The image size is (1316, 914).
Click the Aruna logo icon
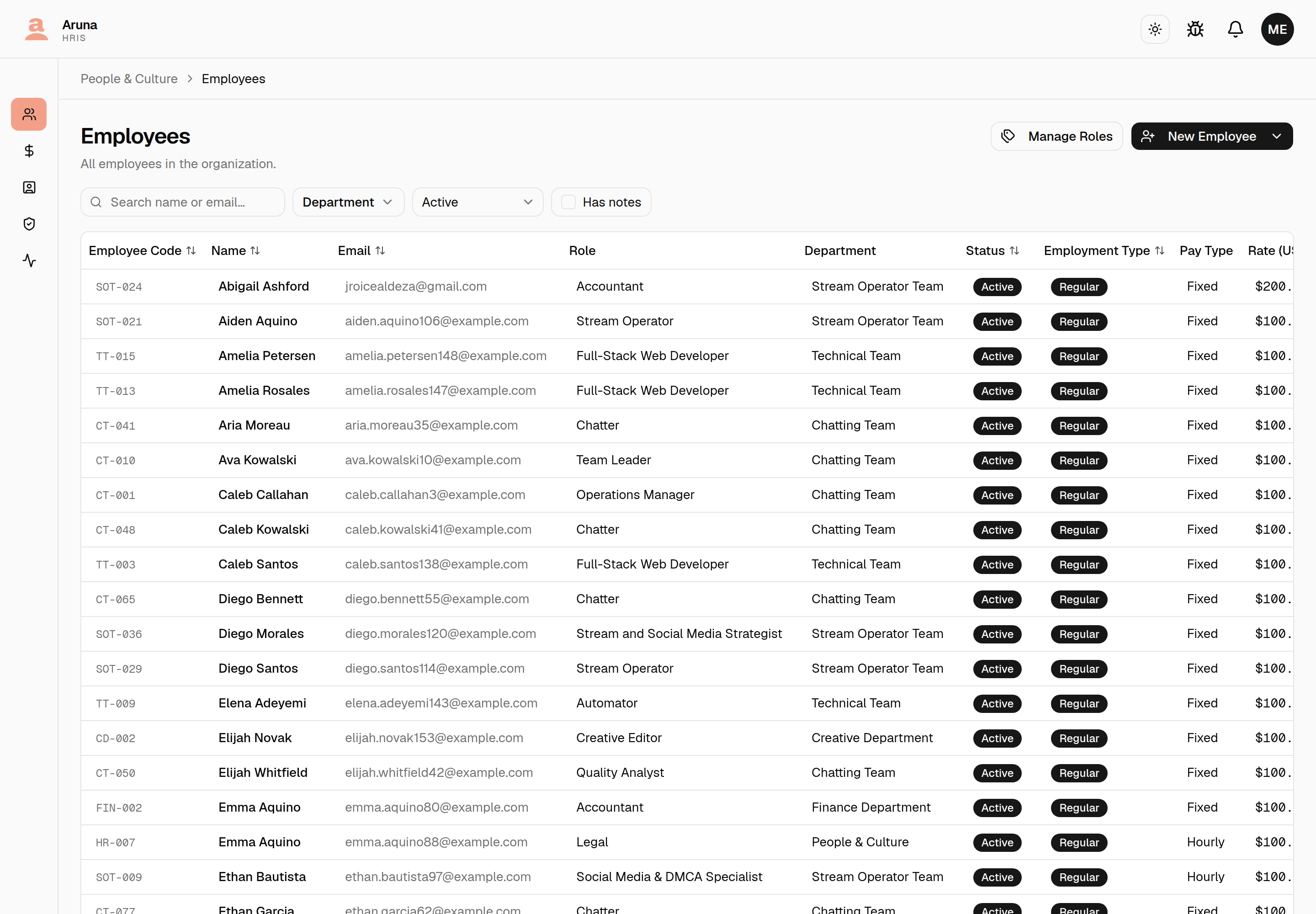pos(36,29)
